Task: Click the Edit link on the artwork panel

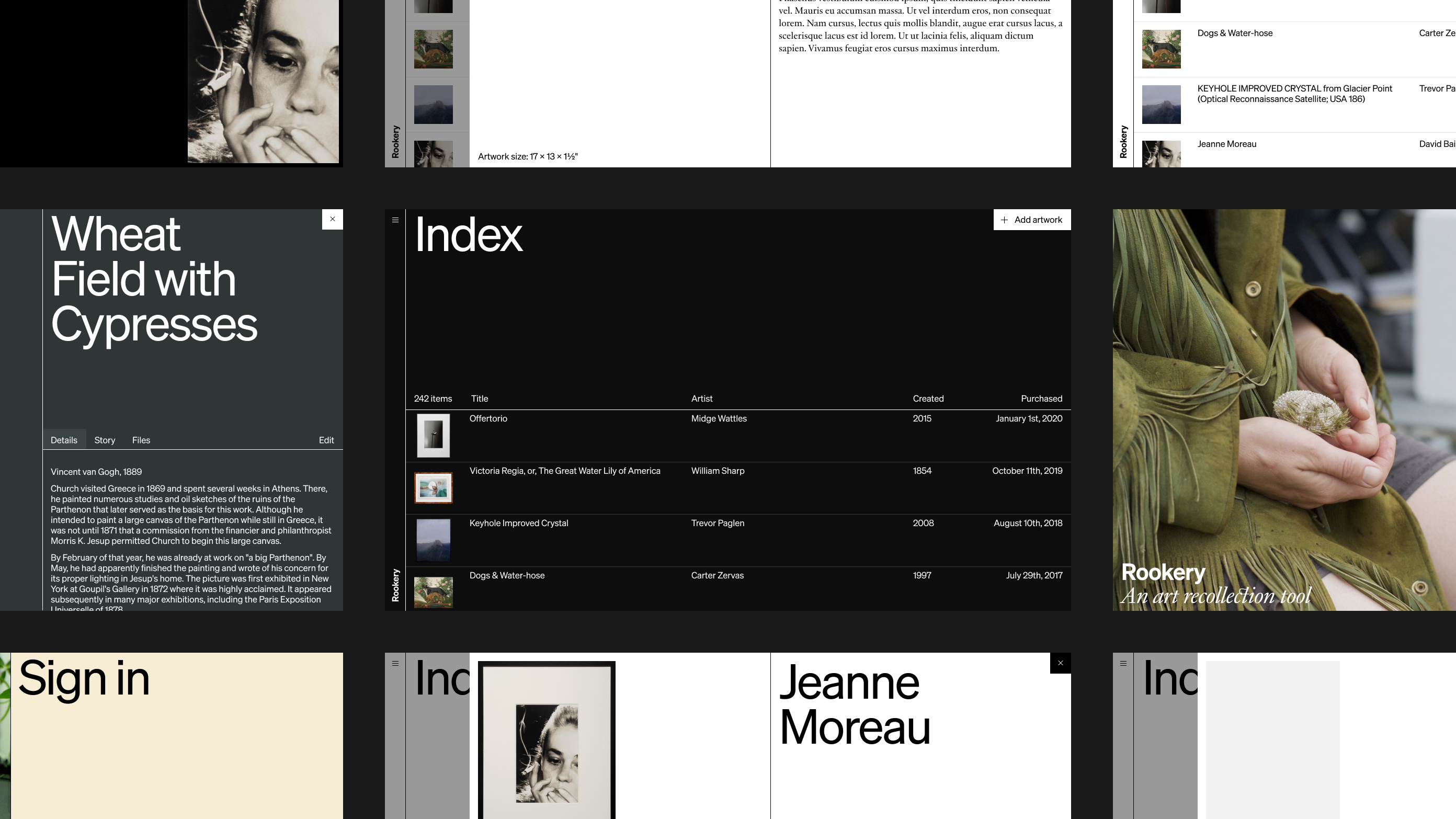Action: pyautogui.click(x=326, y=440)
